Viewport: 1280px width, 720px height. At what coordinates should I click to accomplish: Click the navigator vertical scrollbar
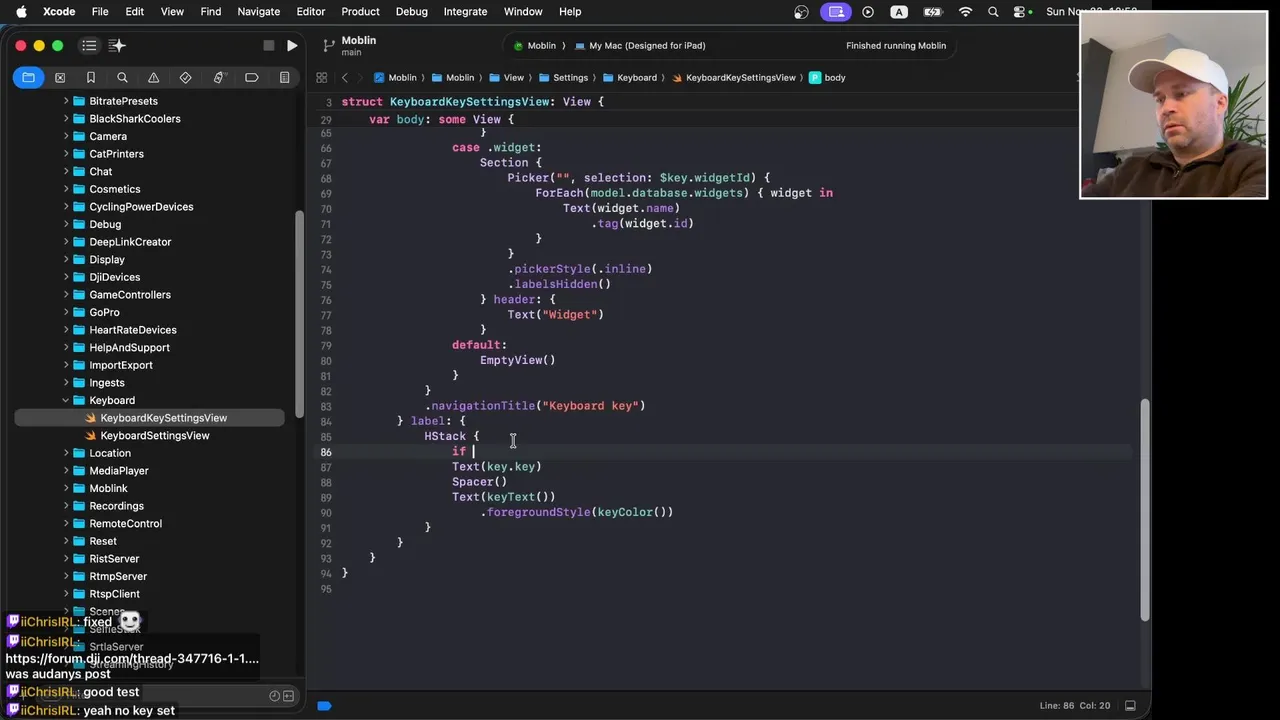tap(298, 315)
